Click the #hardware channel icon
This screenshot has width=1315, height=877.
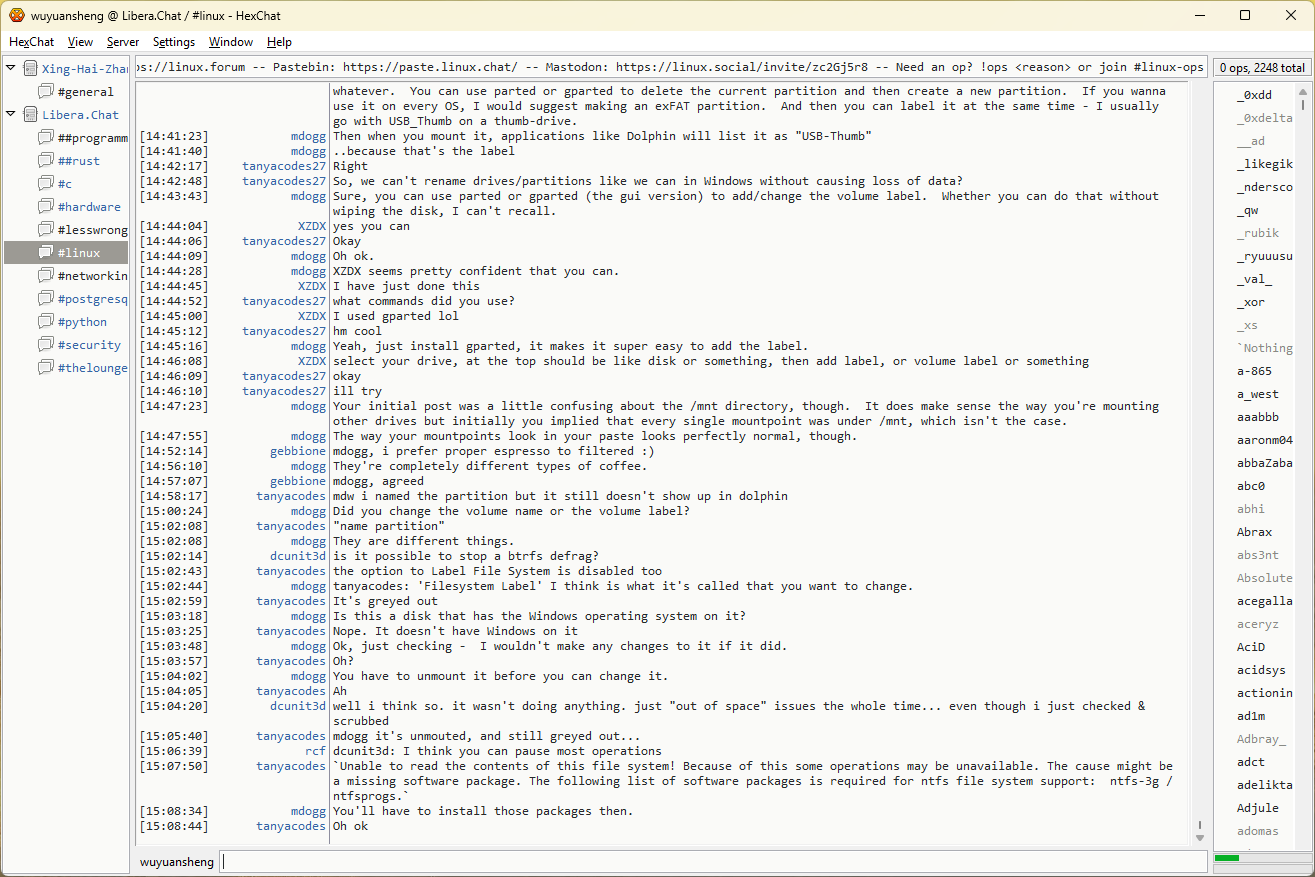point(46,207)
